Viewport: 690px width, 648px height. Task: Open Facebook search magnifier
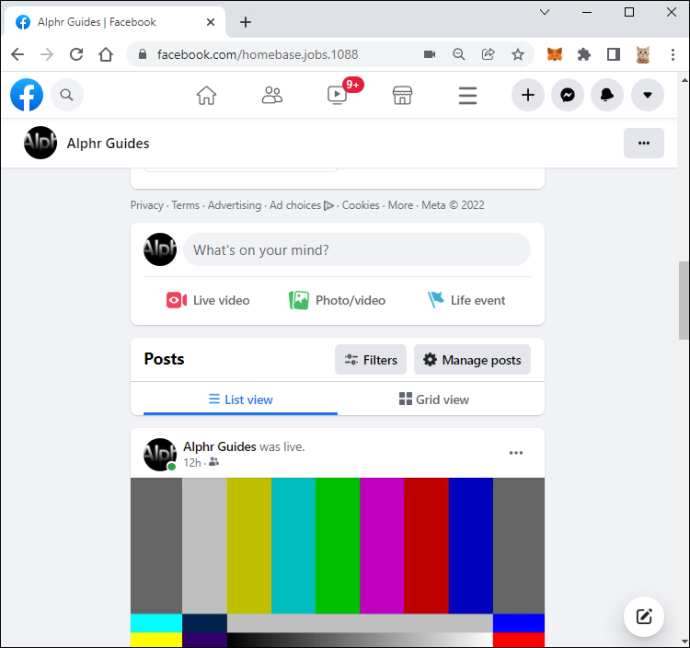67,95
